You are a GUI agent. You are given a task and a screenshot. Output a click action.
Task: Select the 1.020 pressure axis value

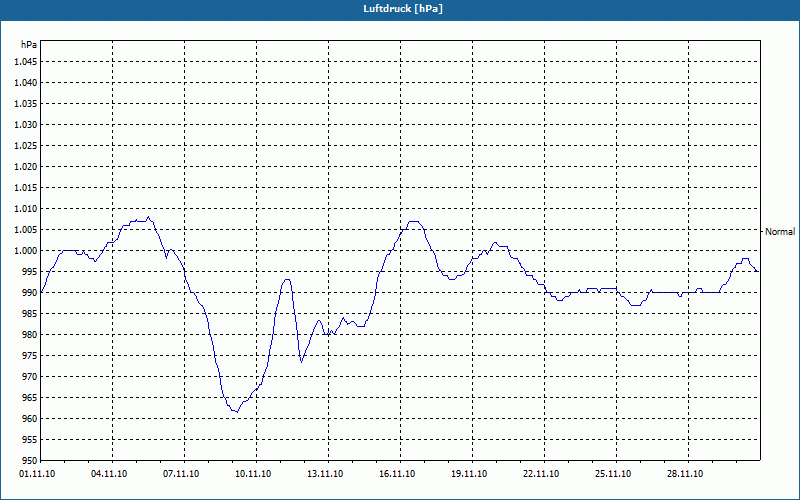point(26,167)
